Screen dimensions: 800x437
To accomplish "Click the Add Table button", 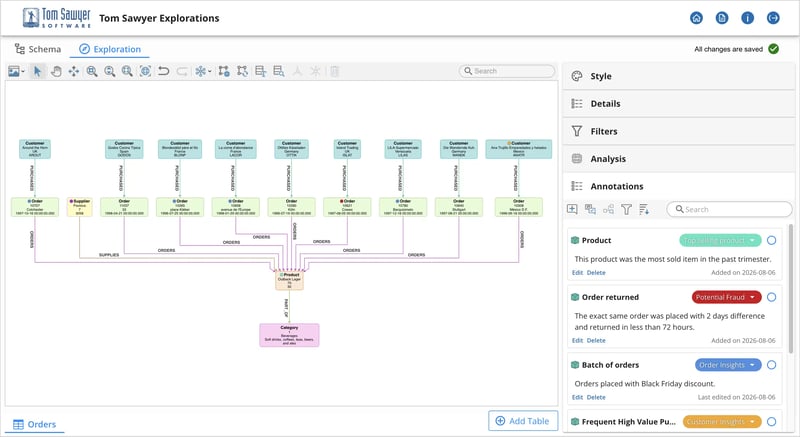I will coord(523,421).
